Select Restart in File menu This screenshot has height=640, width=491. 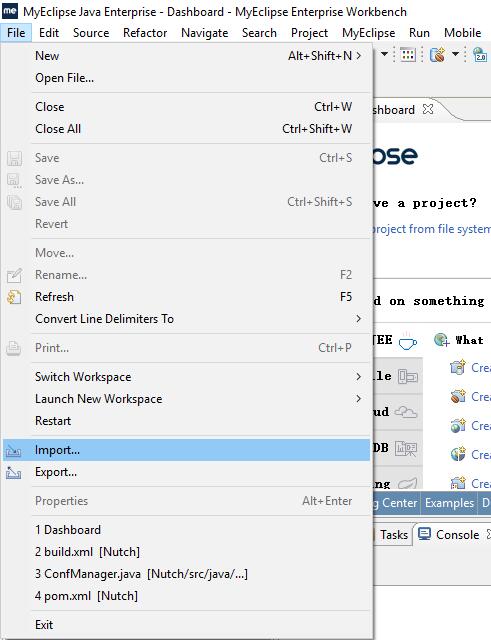point(187,421)
